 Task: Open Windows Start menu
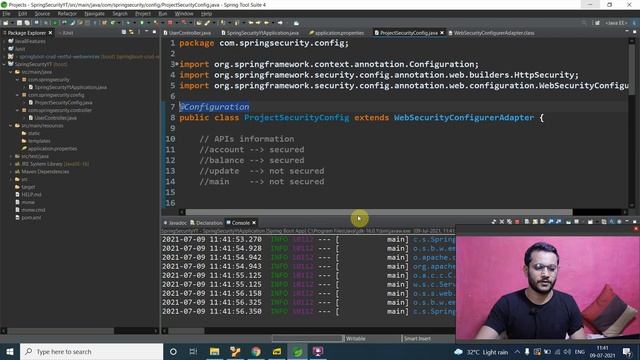[x=10, y=351]
